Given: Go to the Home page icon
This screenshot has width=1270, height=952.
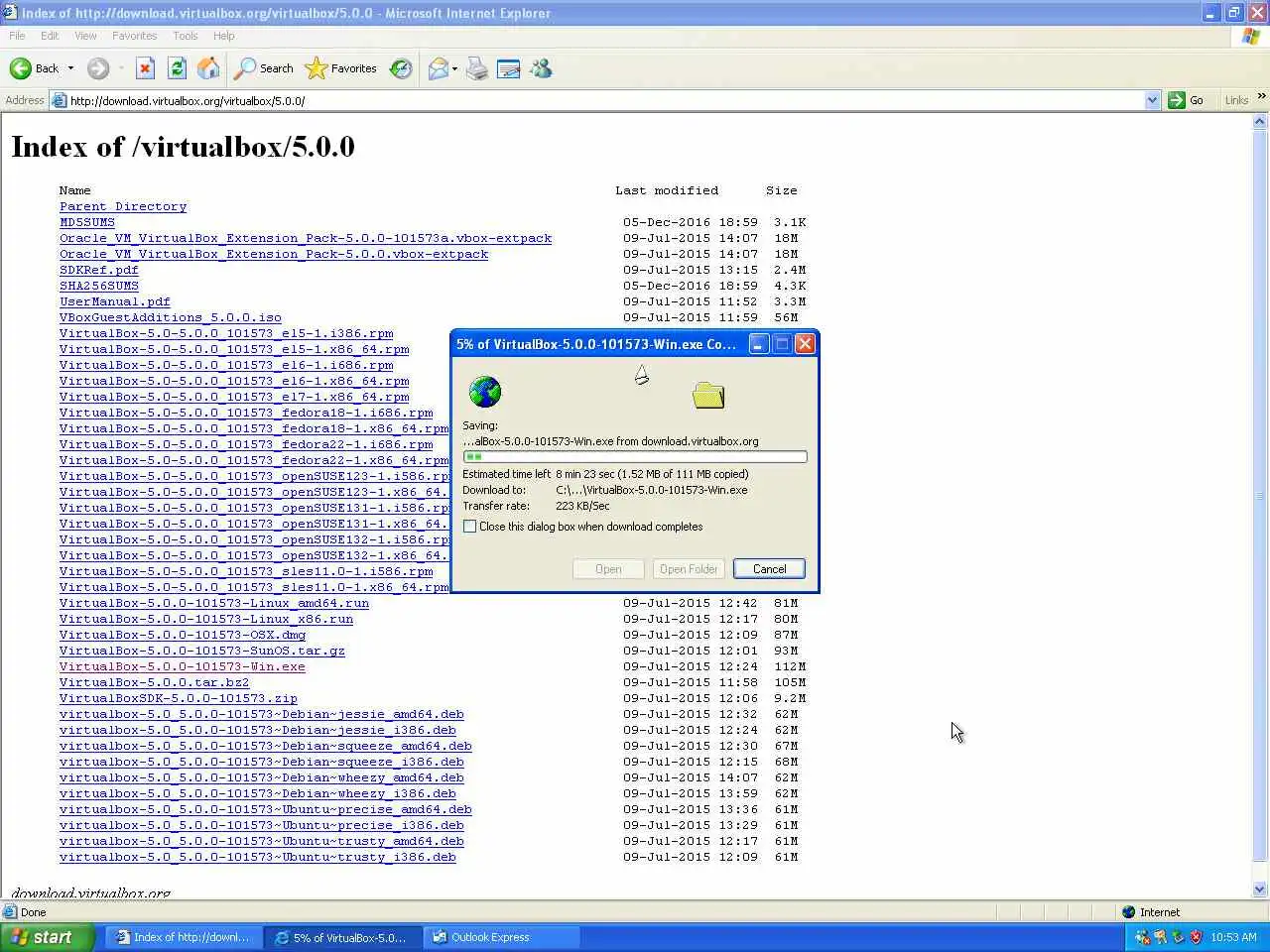Looking at the screenshot, I should (208, 68).
